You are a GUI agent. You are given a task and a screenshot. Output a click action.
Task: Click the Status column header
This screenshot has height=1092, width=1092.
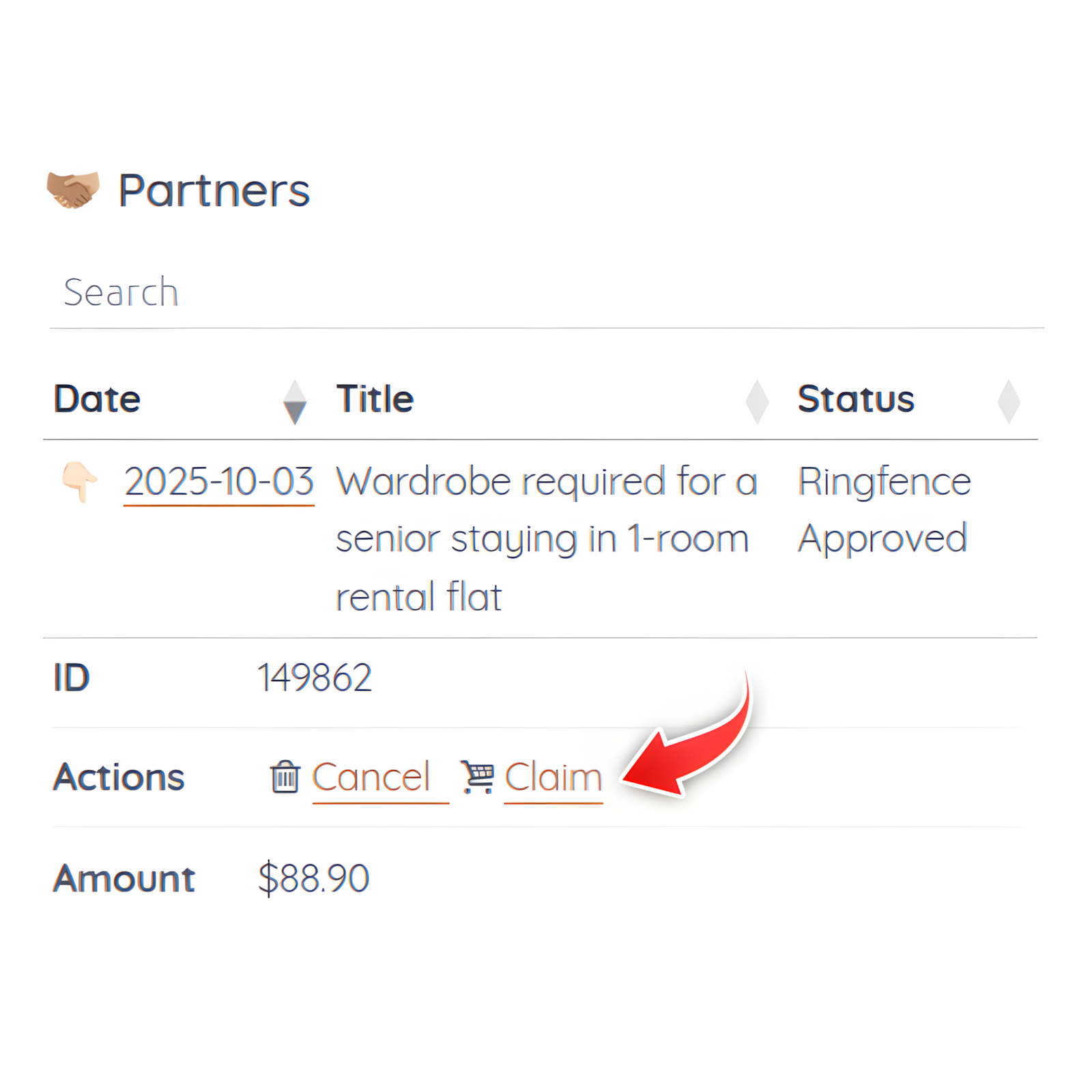point(856,399)
